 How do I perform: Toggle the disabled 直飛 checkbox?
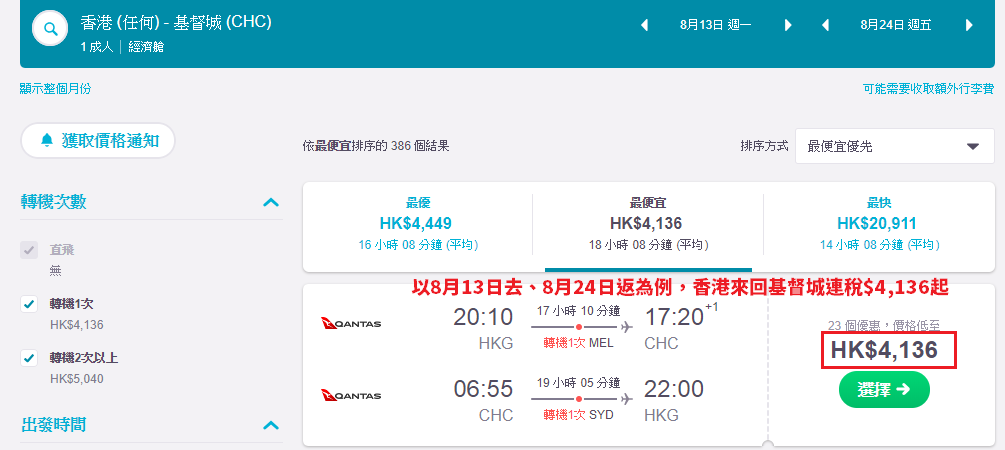coord(29,250)
